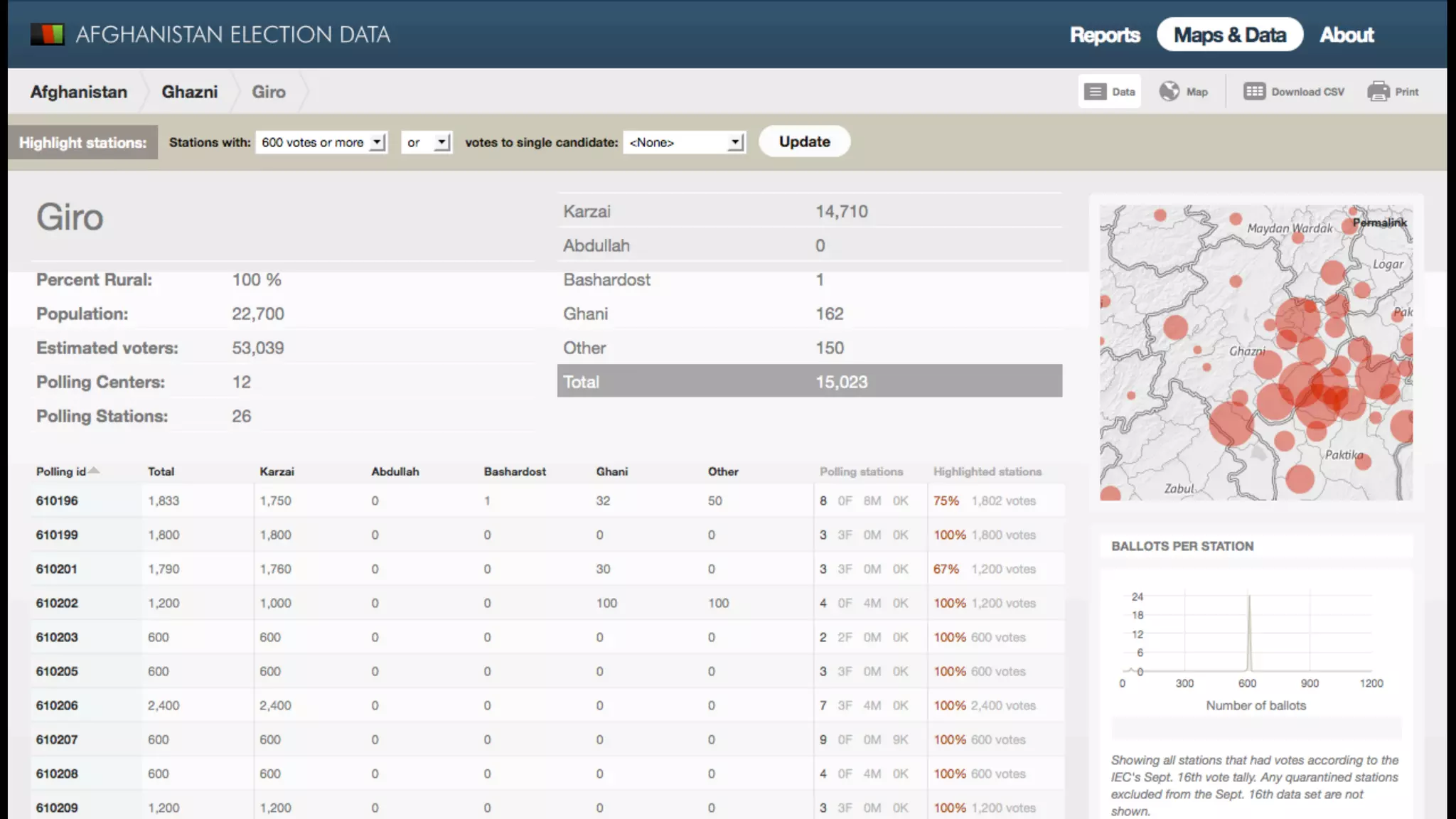The width and height of the screenshot is (1456, 819).
Task: Select polling id 610205
Action: point(57,671)
